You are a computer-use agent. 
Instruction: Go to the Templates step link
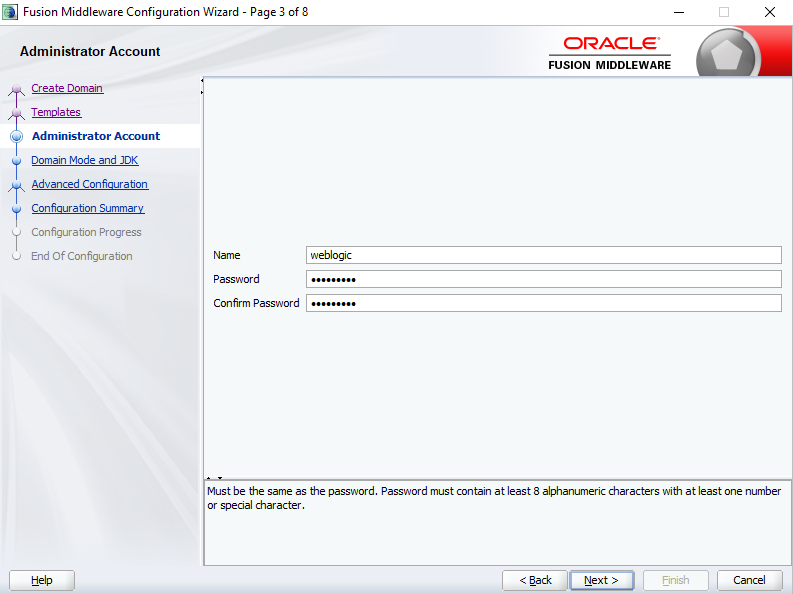[x=56, y=112]
